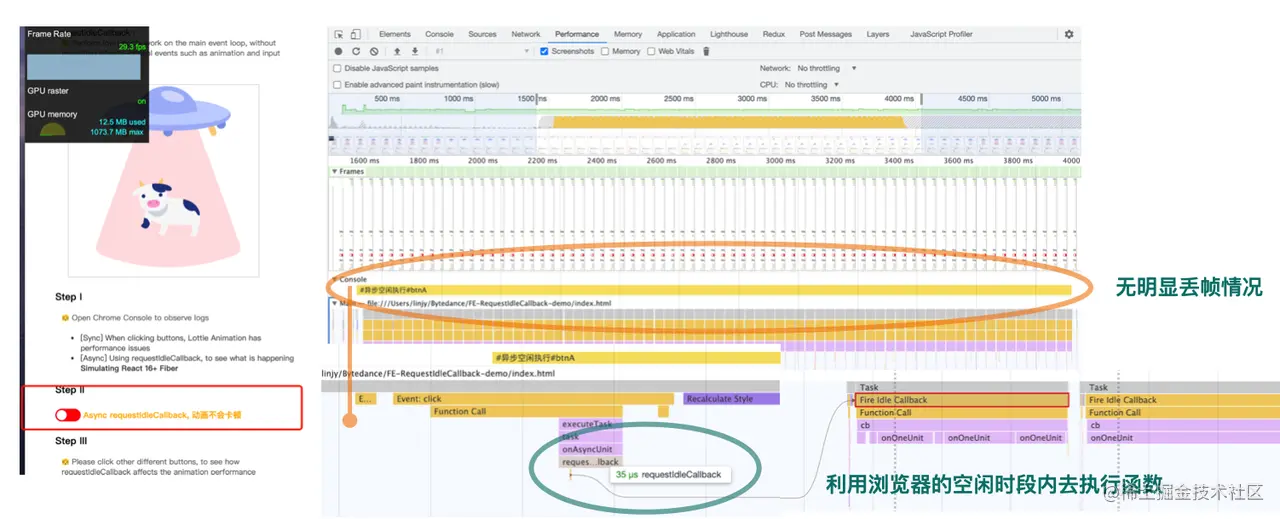The width and height of the screenshot is (1280, 519).
Task: Click the load profile upload icon
Action: 397,51
